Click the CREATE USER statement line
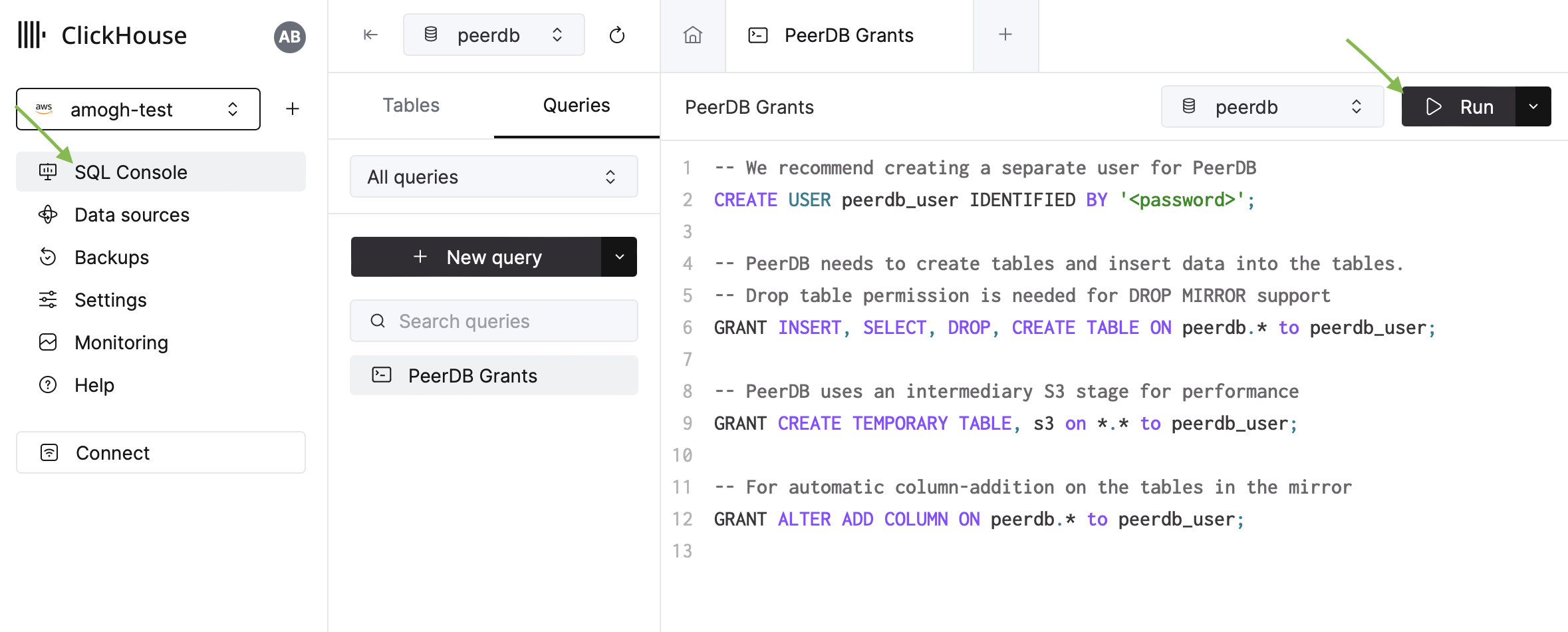The image size is (1568, 632). (x=985, y=200)
